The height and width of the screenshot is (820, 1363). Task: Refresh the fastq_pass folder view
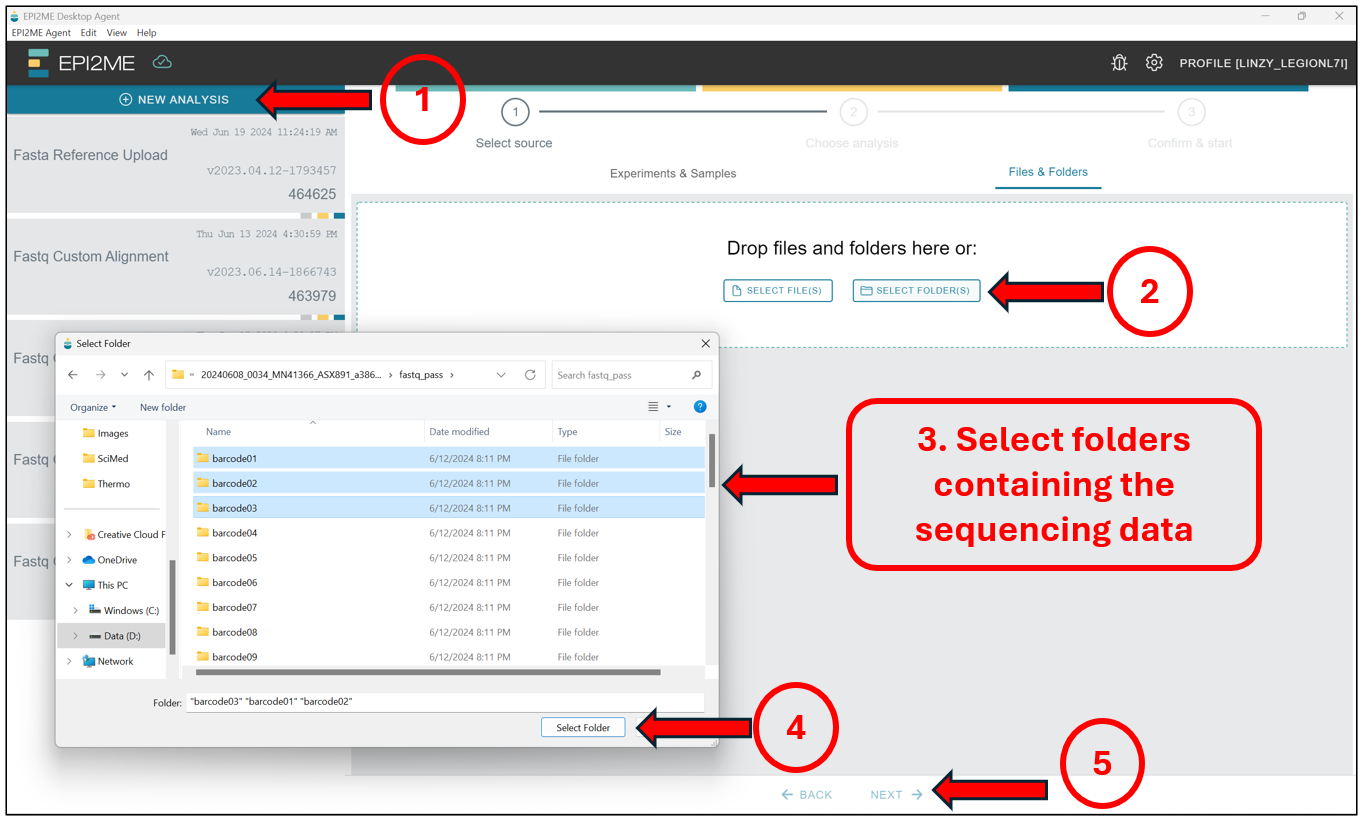pyautogui.click(x=530, y=375)
